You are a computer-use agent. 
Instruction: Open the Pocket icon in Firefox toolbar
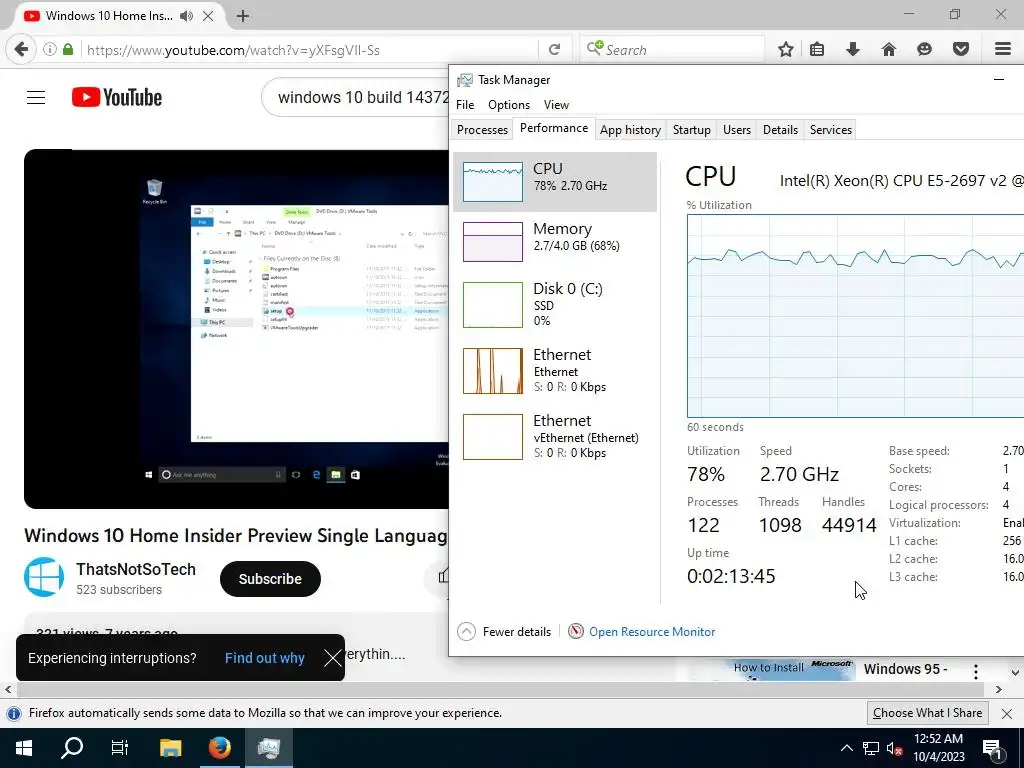coord(960,50)
